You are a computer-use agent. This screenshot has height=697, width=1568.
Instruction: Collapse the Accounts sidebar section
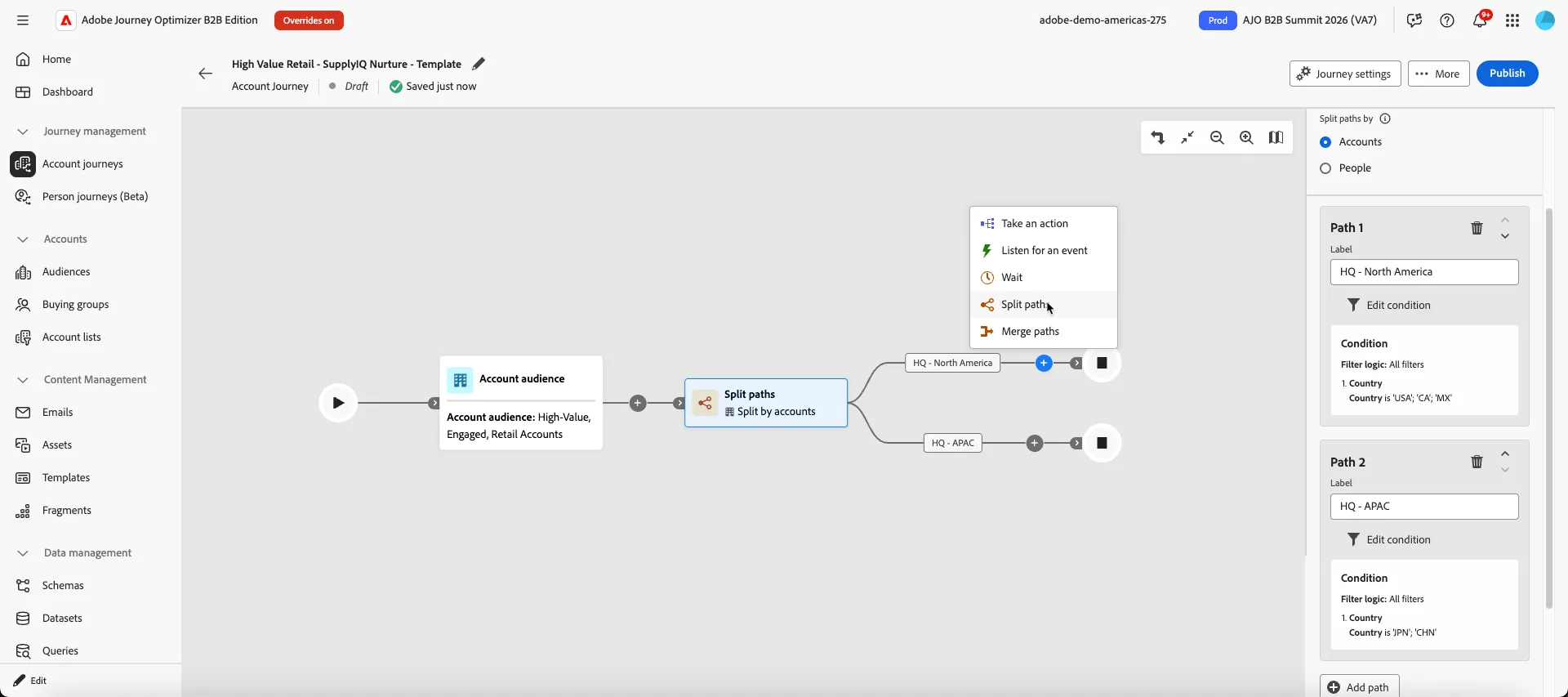click(x=23, y=239)
